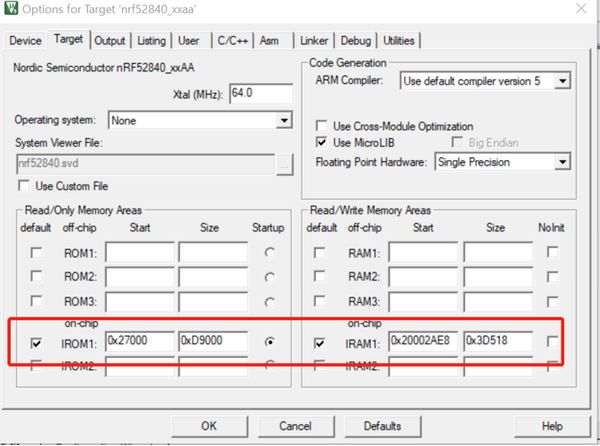
Task: Check the RAM3 default checkbox
Action: click(320, 301)
